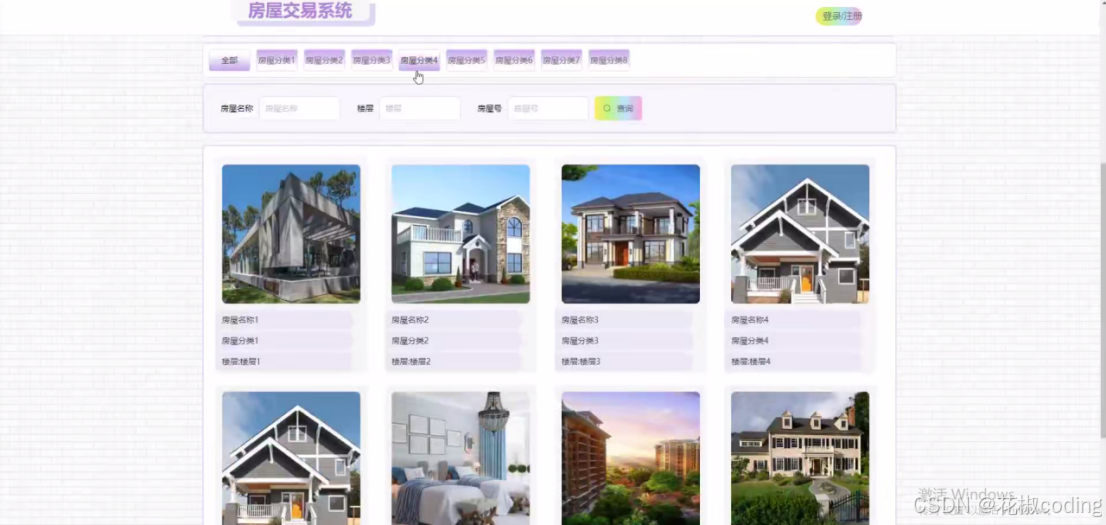The height and width of the screenshot is (525, 1106).
Task: Click the 房屋分类3 text on third card
Action: (x=580, y=341)
